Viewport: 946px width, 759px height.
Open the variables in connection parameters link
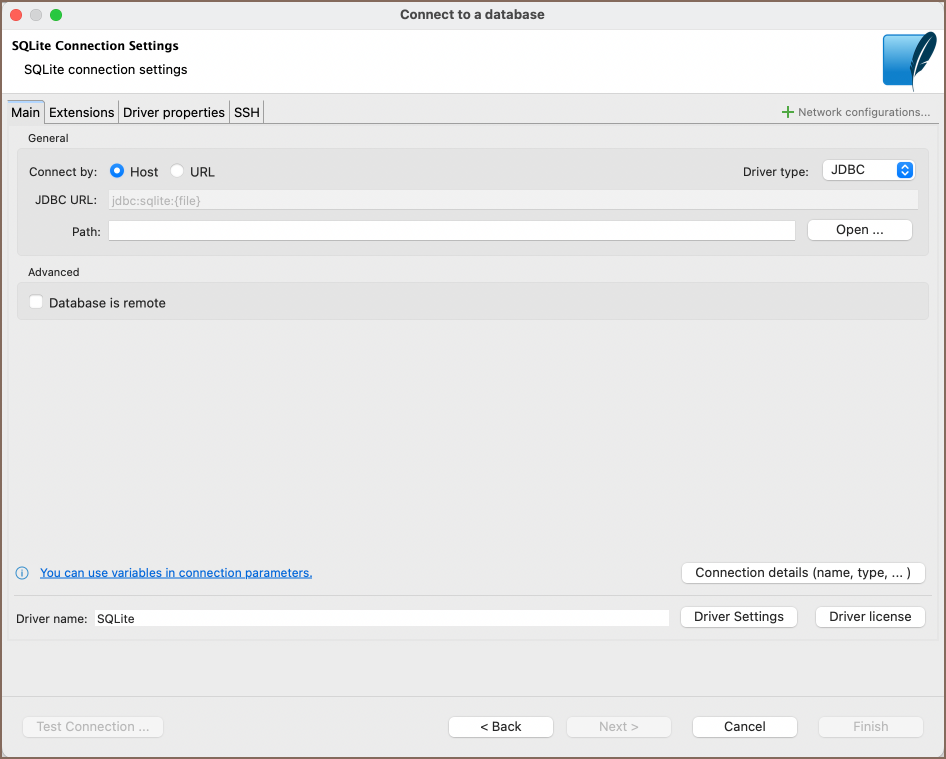coord(176,573)
